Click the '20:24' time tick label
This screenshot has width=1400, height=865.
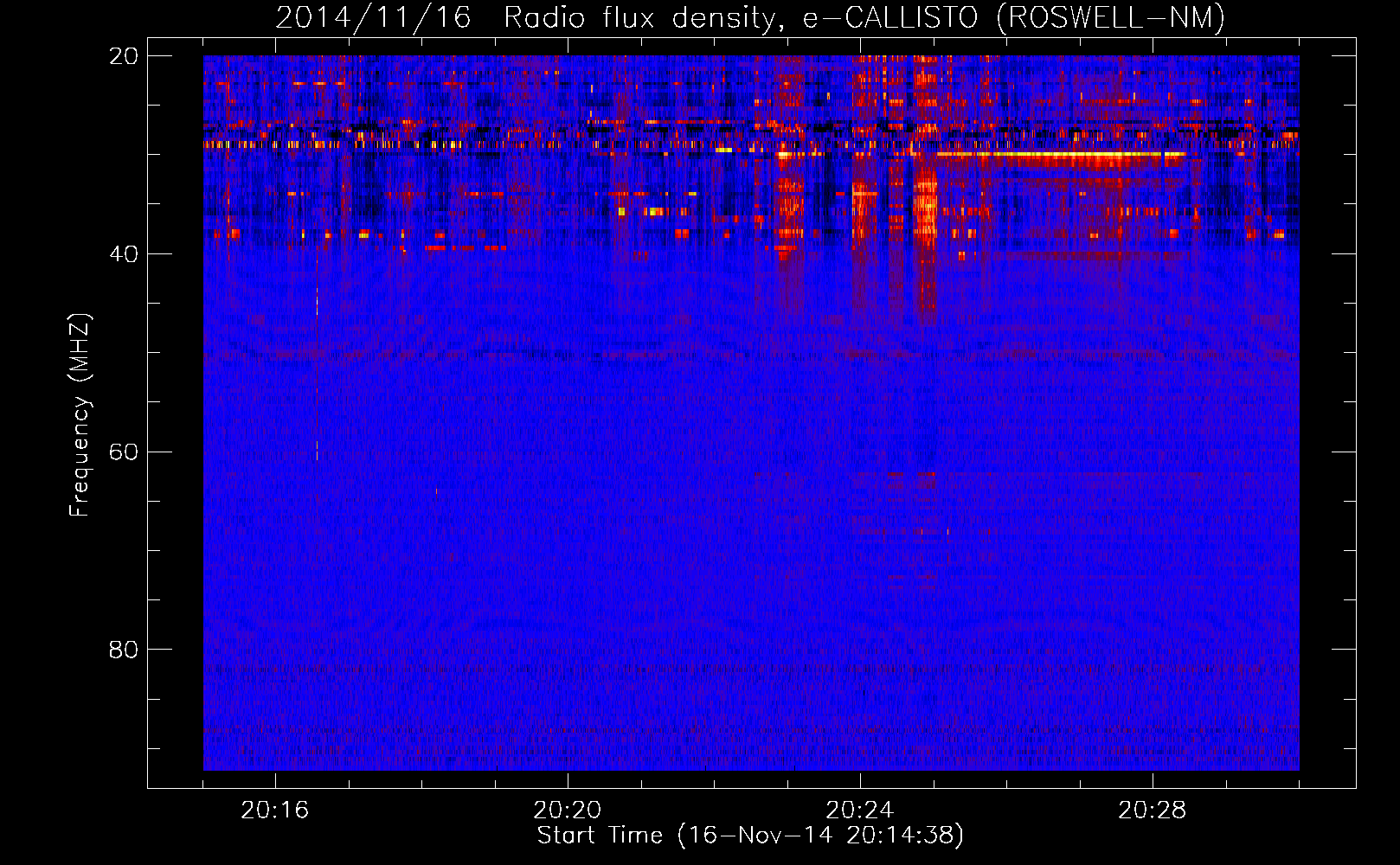click(860, 811)
